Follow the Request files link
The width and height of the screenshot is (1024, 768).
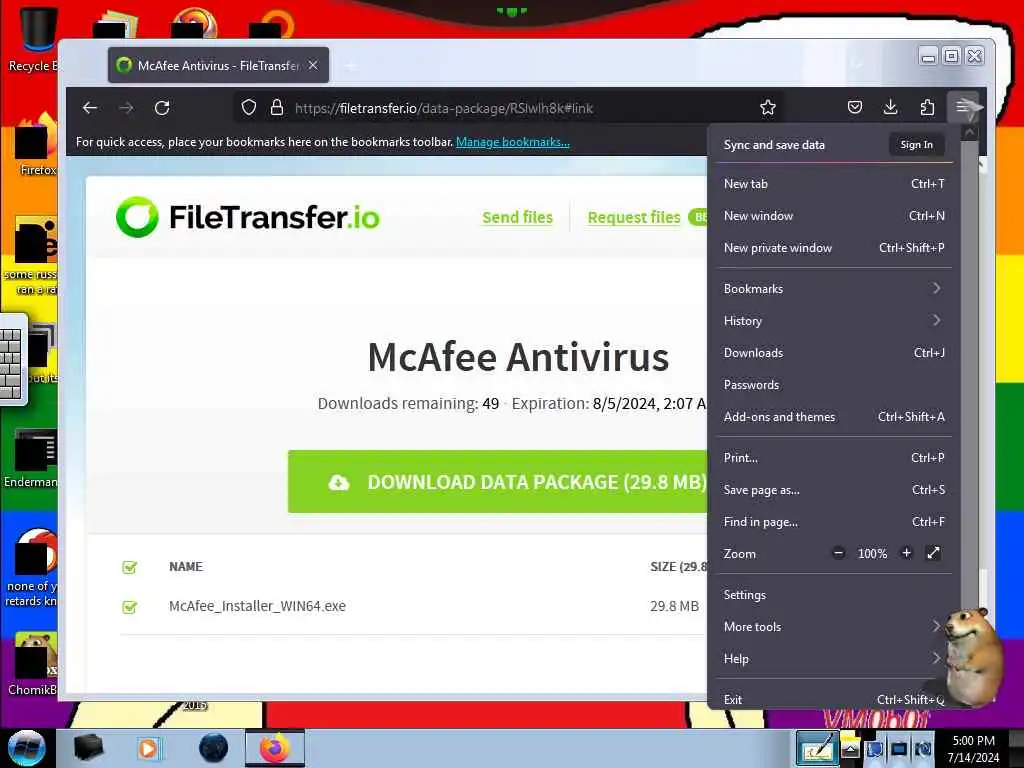[633, 217]
